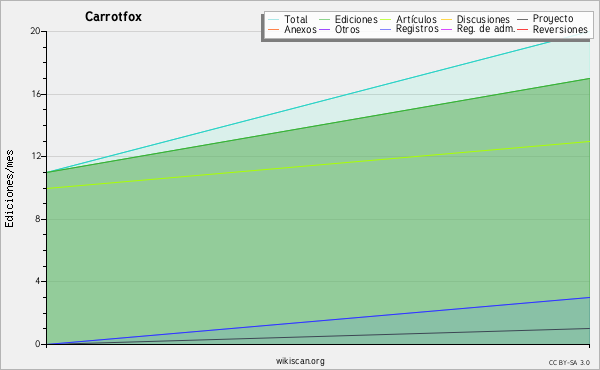
Task: Click the 0 y-axis tick label
Action: point(38,344)
